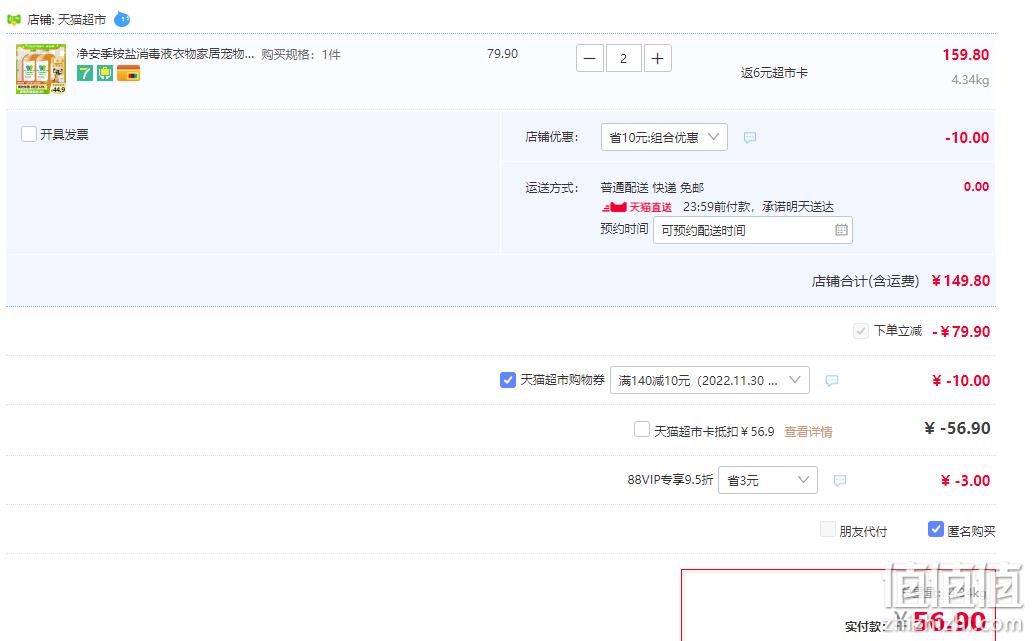This screenshot has width=1032, height=641.
Task: Toggle the 下单立减 checkbox
Action: coord(861,331)
